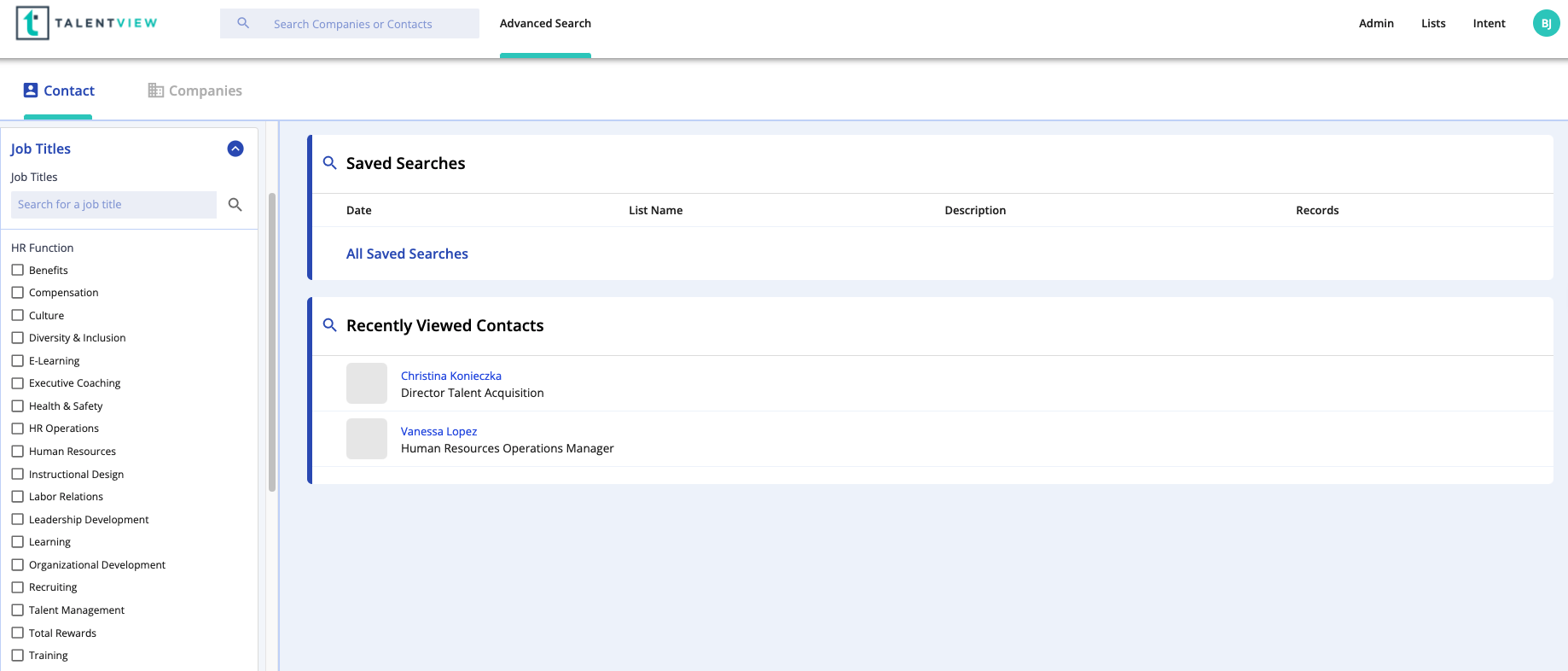The width and height of the screenshot is (1568, 671).
Task: Click the filter panel vertical scrollbar
Action: tap(272, 341)
